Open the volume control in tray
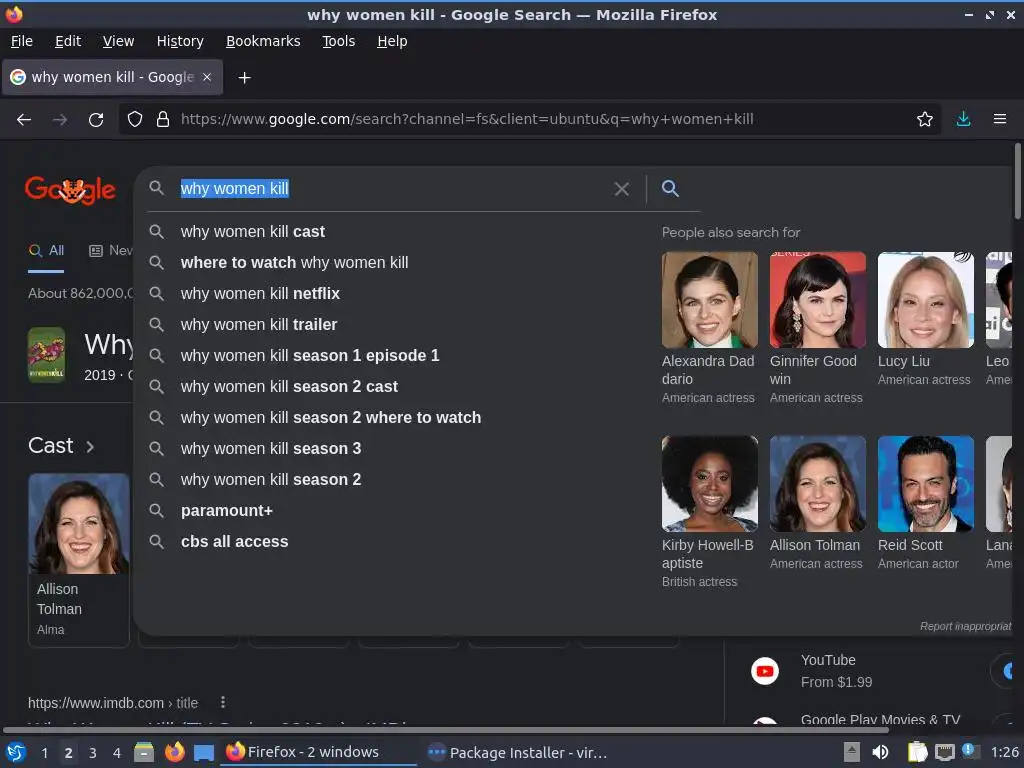 [880, 752]
